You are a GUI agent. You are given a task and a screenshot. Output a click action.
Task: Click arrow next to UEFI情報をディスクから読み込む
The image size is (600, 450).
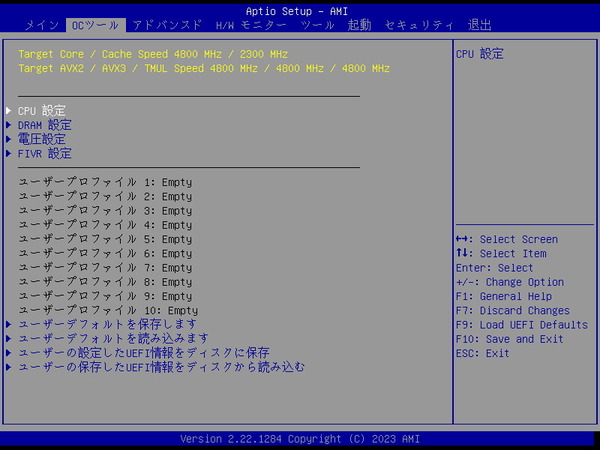coord(8,367)
